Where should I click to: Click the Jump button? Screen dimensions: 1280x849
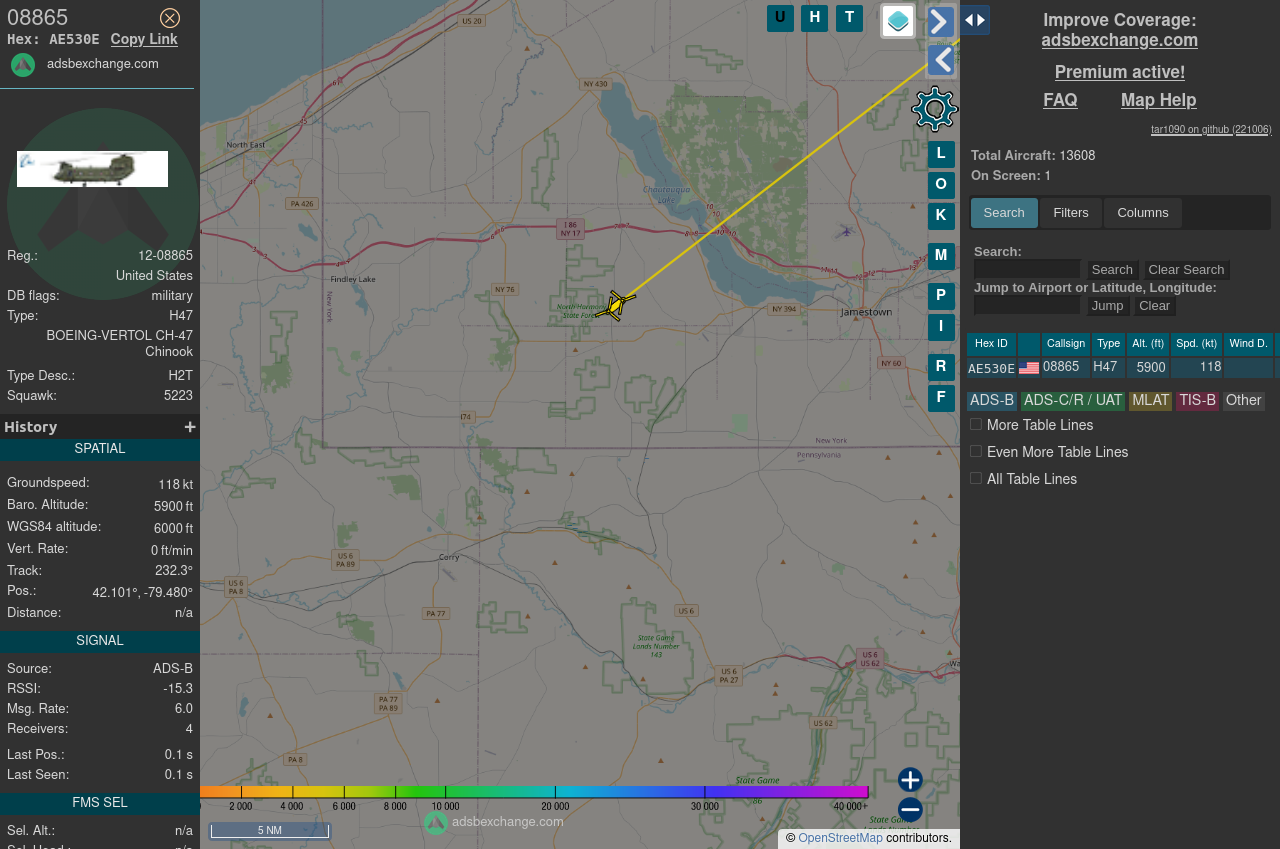coord(1107,306)
